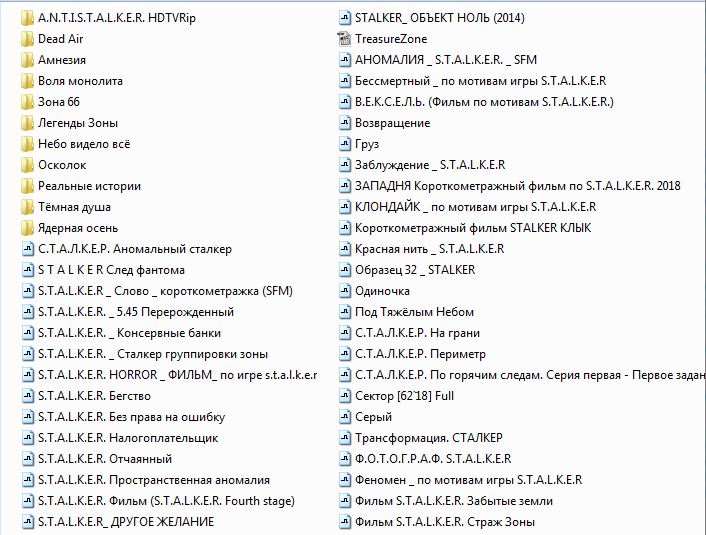Select the Небо видело всё folder icon
The image size is (706, 535).
(27, 144)
